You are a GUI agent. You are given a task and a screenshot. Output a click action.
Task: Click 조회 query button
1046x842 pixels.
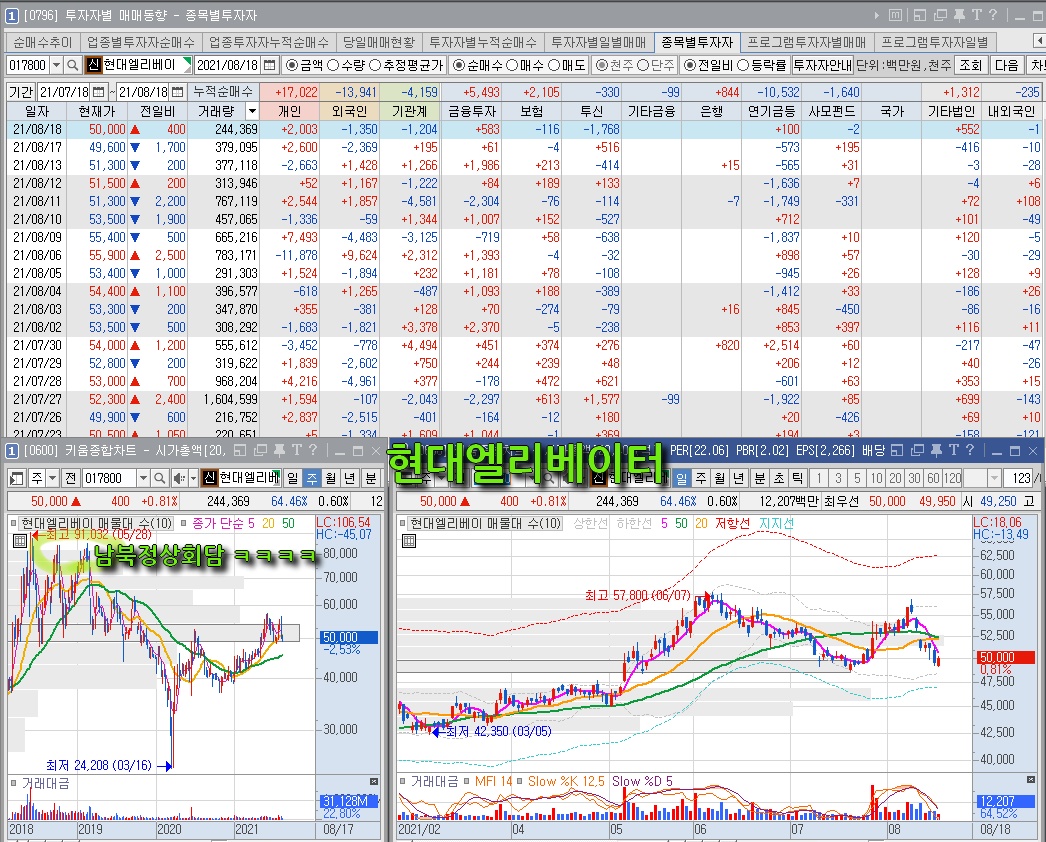[971, 65]
